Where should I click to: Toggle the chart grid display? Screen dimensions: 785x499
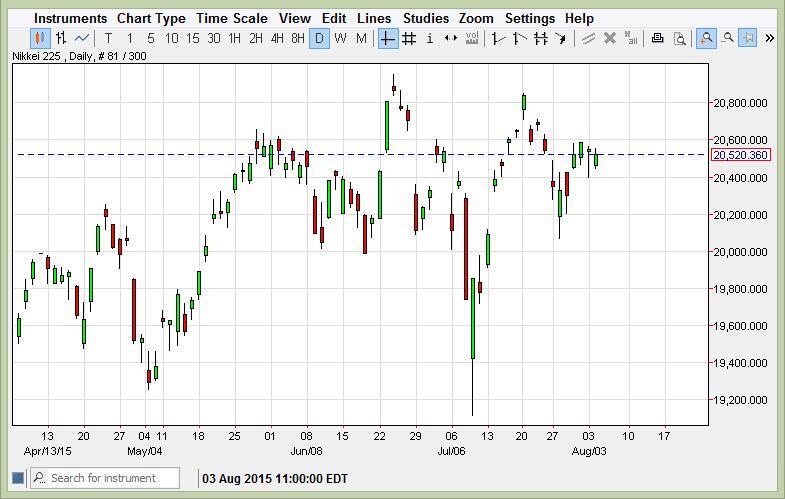pos(409,38)
